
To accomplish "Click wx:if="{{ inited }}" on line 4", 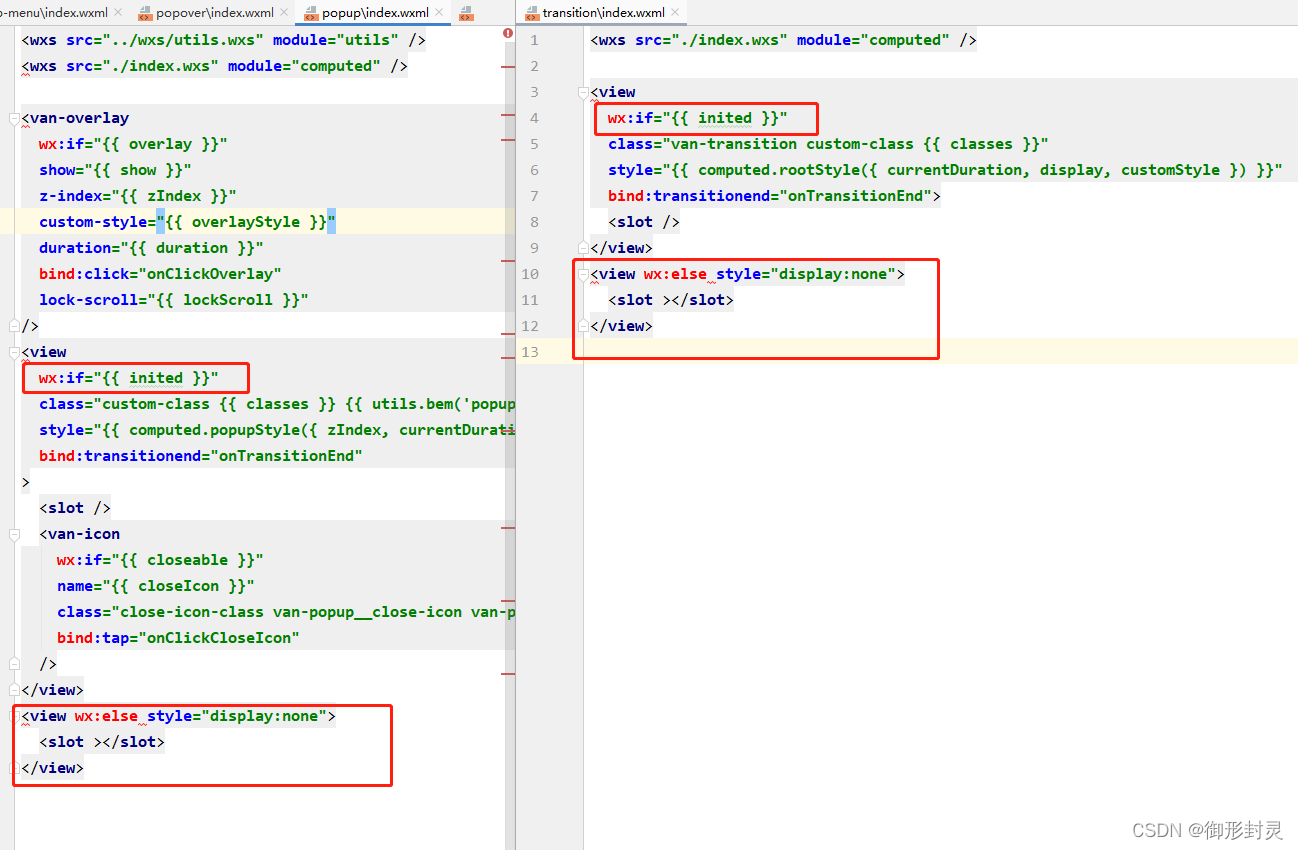I will [698, 118].
